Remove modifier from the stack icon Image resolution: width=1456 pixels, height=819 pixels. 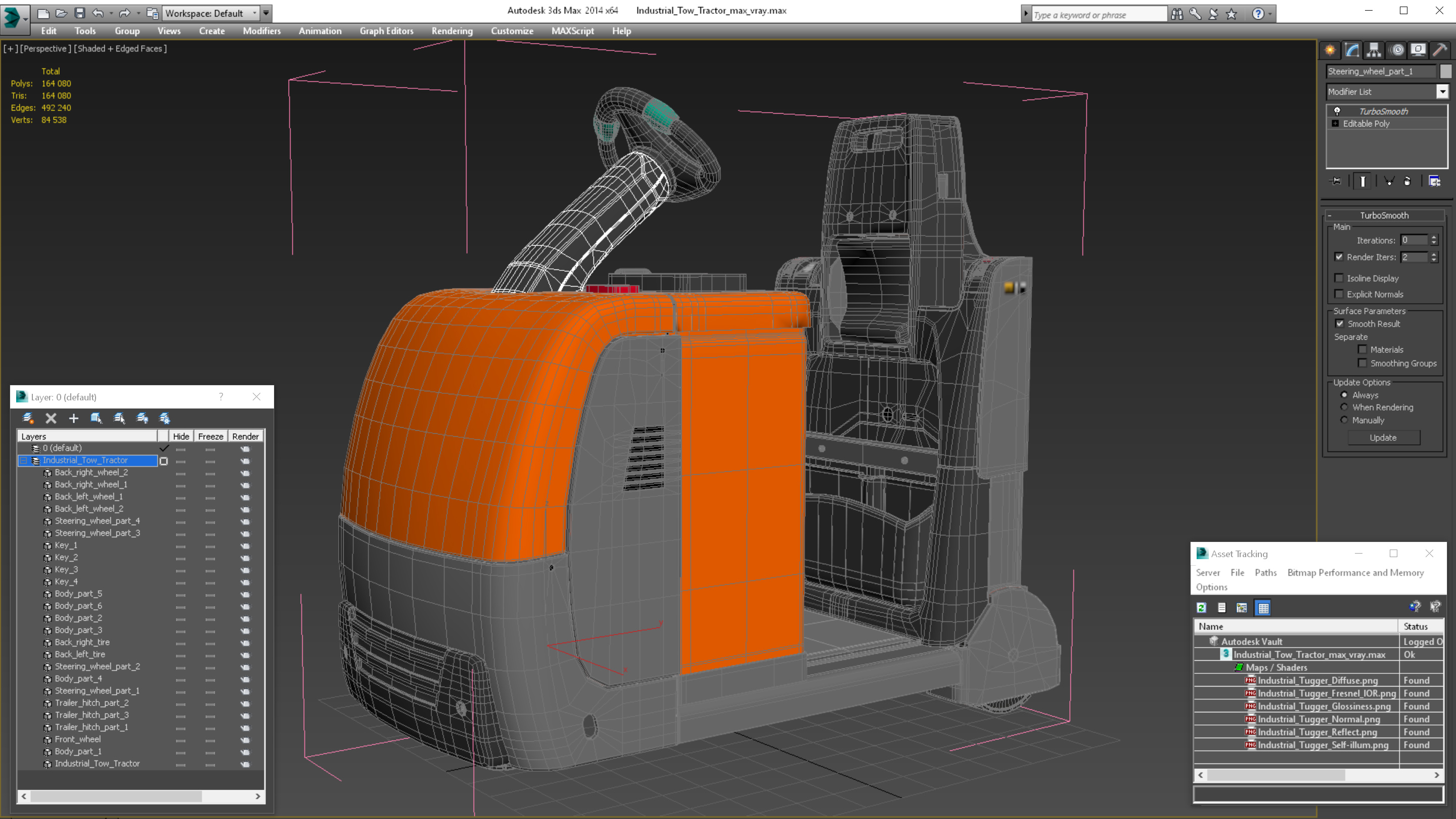1407,181
